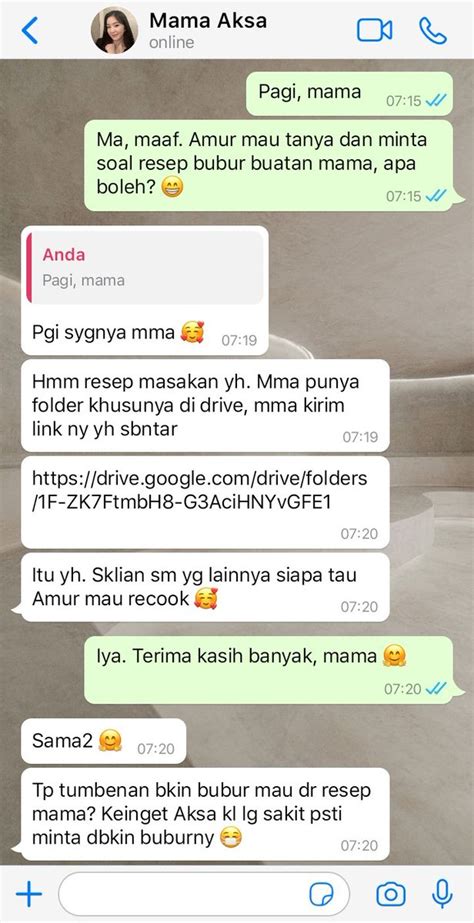Tap the 'online' status under contact name
Image resolution: width=474 pixels, height=923 pixels.
pos(171,43)
